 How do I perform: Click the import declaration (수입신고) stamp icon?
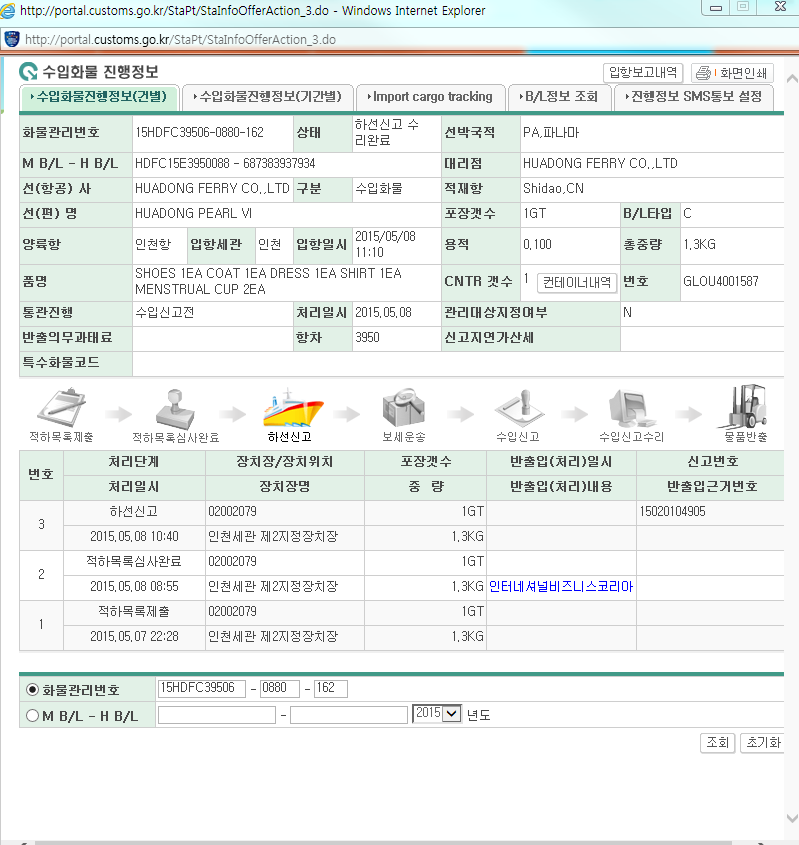tap(519, 409)
